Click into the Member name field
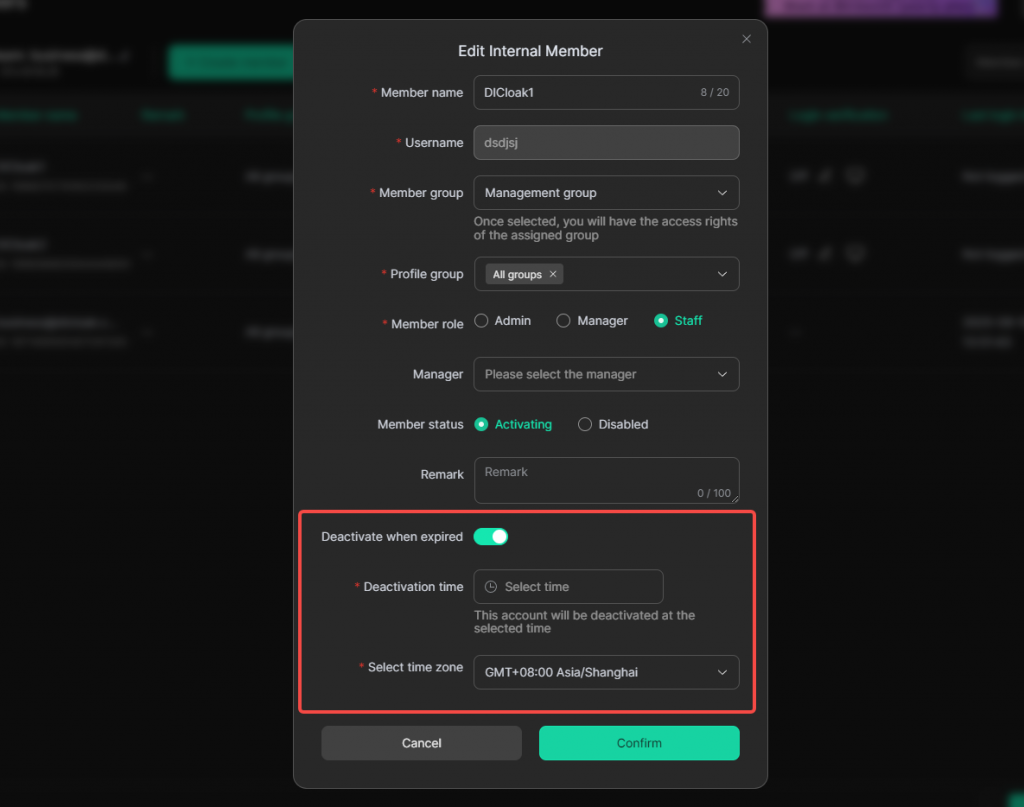This screenshot has width=1024, height=807. click(590, 92)
